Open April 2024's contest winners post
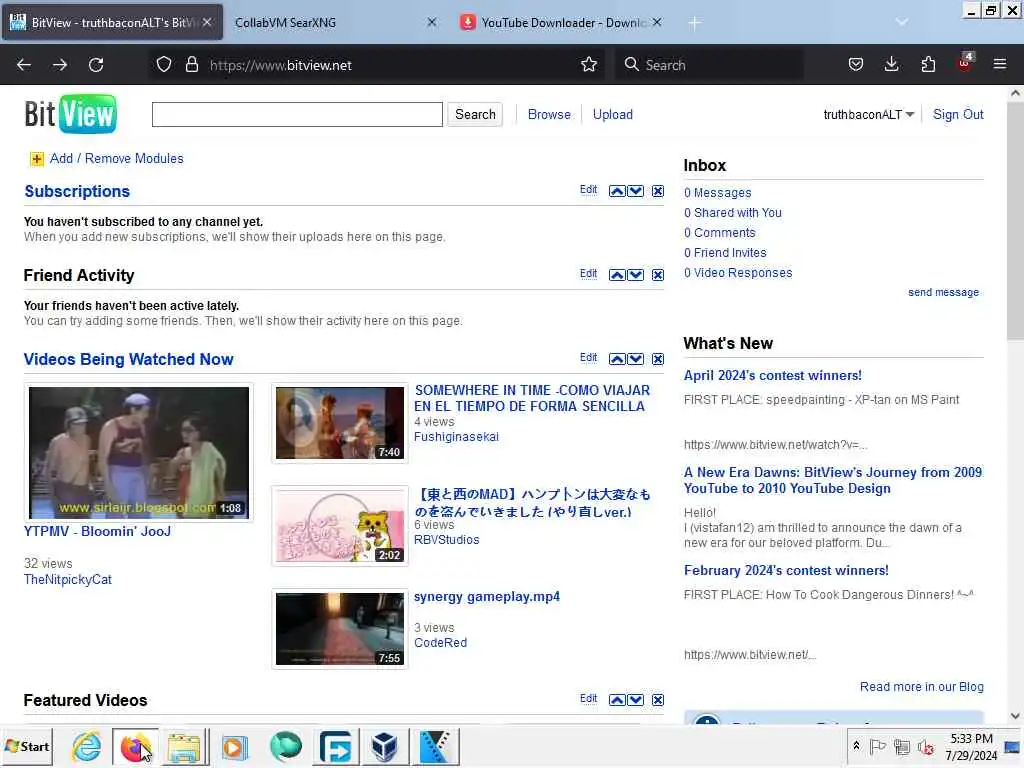1024x768 pixels. (x=773, y=376)
